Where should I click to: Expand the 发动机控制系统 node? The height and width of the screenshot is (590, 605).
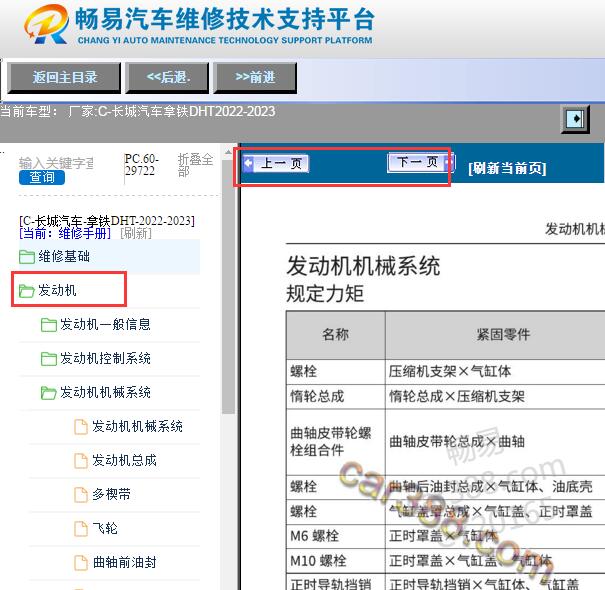click(105, 359)
